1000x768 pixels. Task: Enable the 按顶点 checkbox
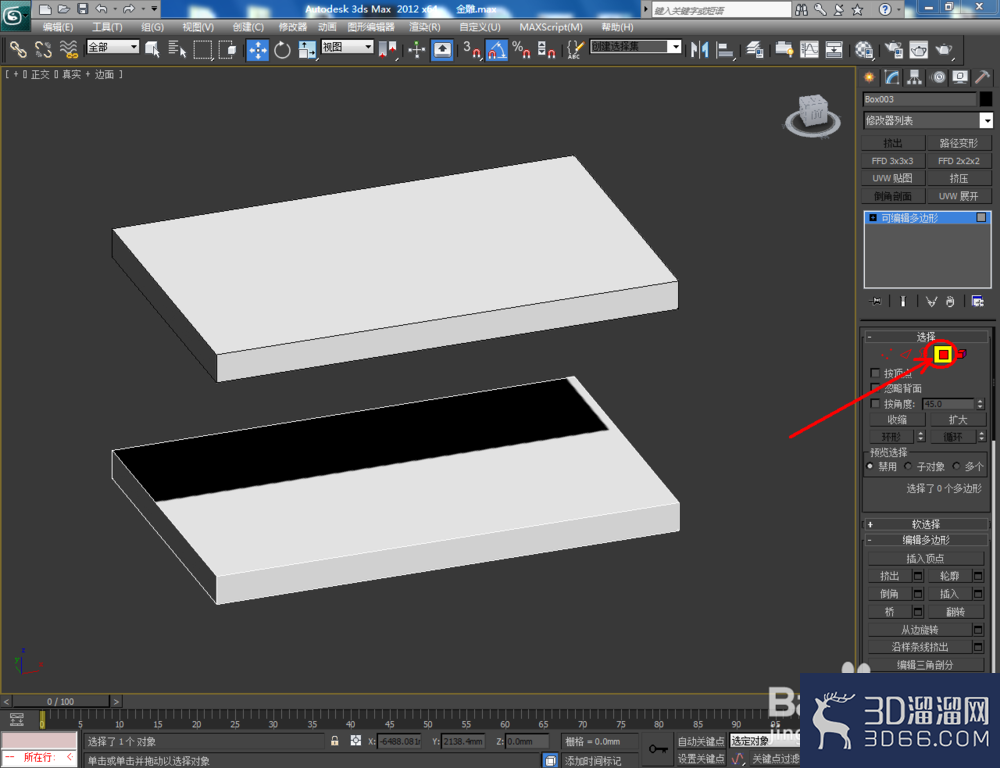pos(876,373)
